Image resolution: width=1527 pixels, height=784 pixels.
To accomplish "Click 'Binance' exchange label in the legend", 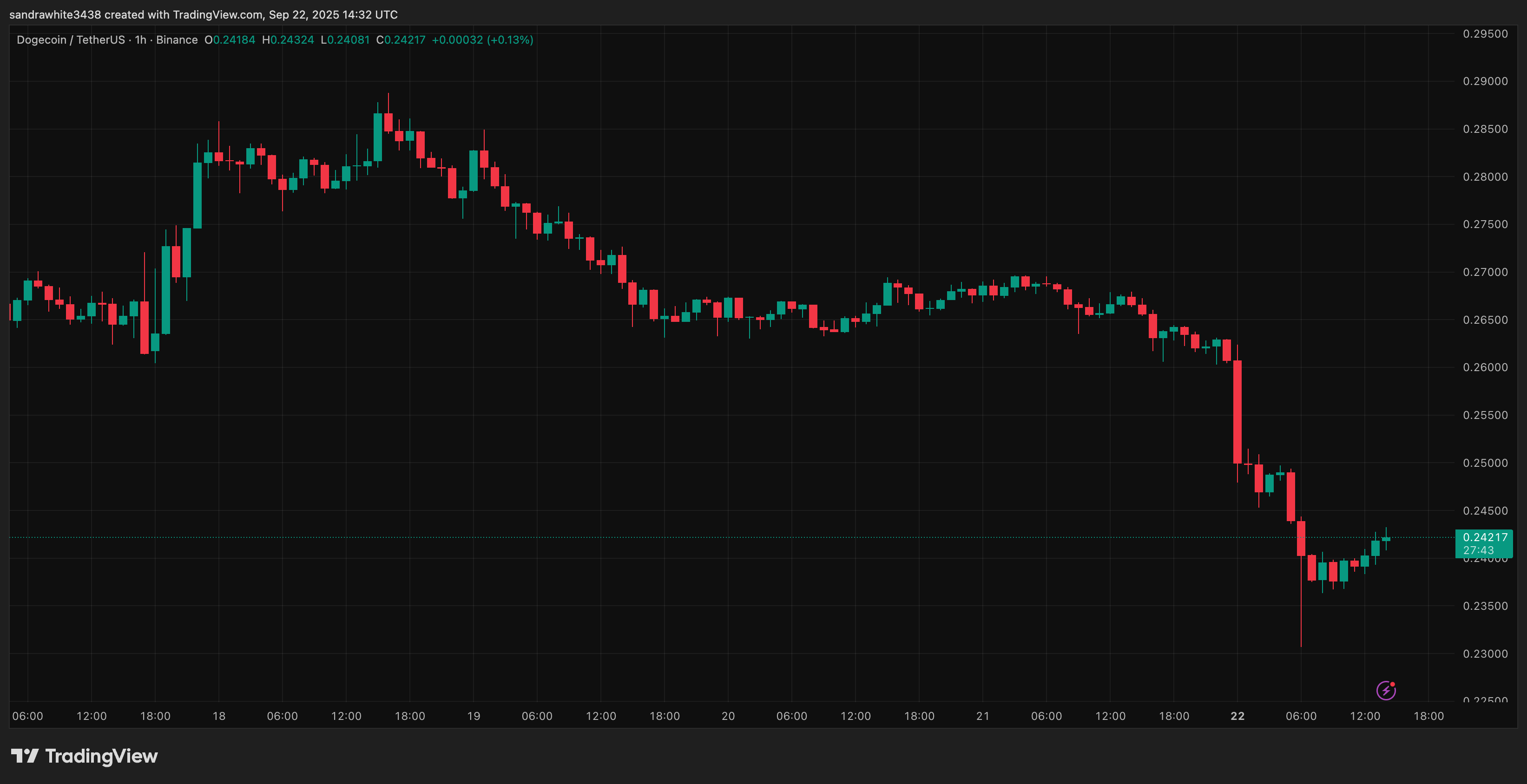I will coord(177,39).
